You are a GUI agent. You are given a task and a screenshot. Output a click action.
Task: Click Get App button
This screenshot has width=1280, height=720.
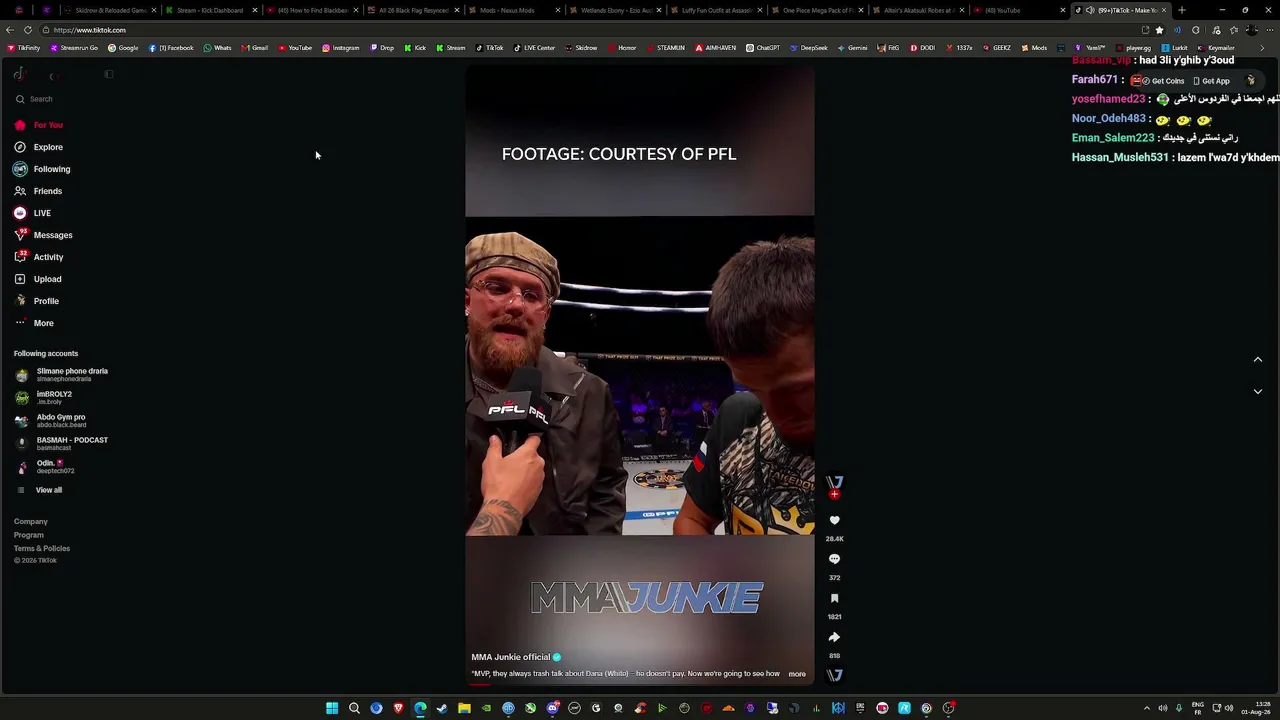1211,81
